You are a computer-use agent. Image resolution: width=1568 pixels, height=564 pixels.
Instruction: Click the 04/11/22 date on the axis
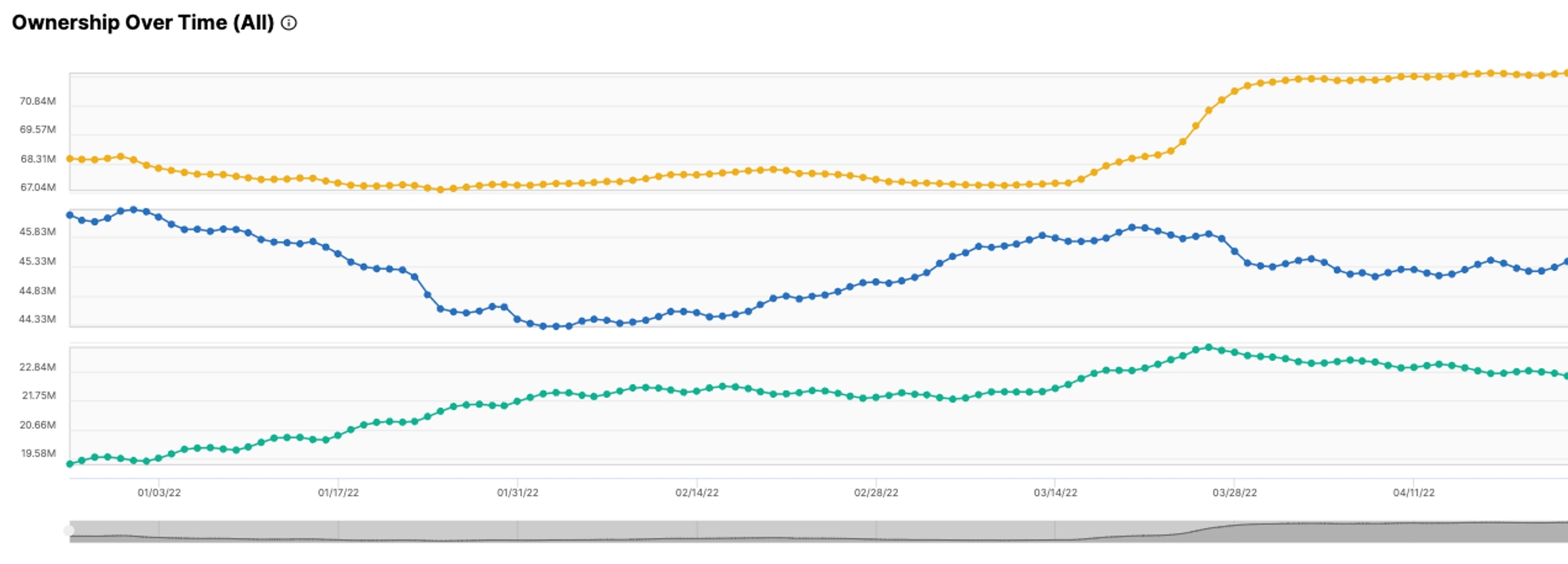pyautogui.click(x=1414, y=493)
